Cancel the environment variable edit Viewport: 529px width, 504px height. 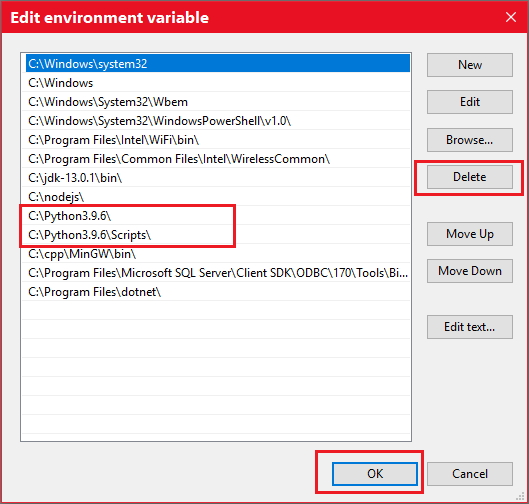click(x=470, y=474)
